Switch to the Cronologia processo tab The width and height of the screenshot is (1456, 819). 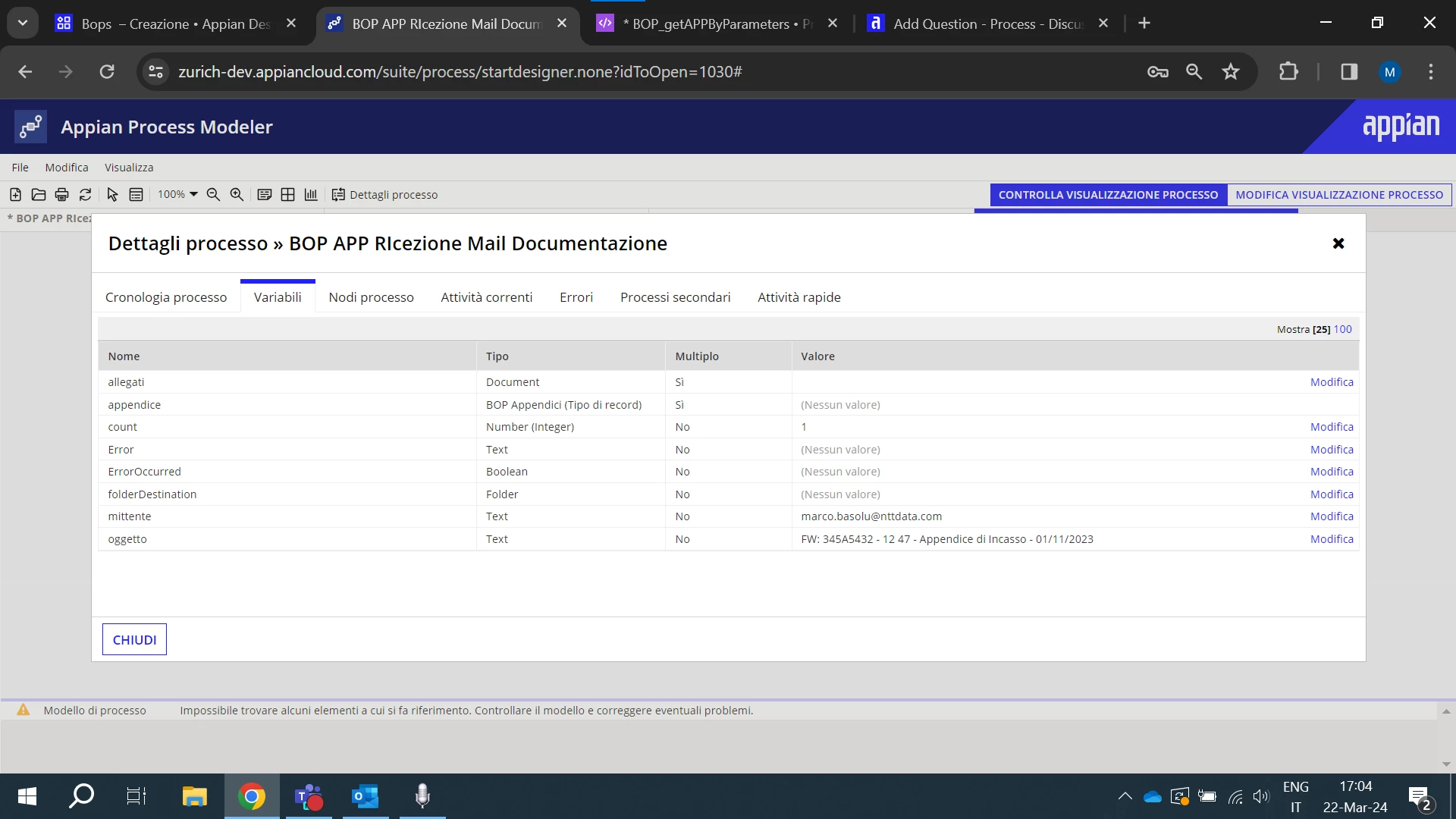pyautogui.click(x=166, y=297)
